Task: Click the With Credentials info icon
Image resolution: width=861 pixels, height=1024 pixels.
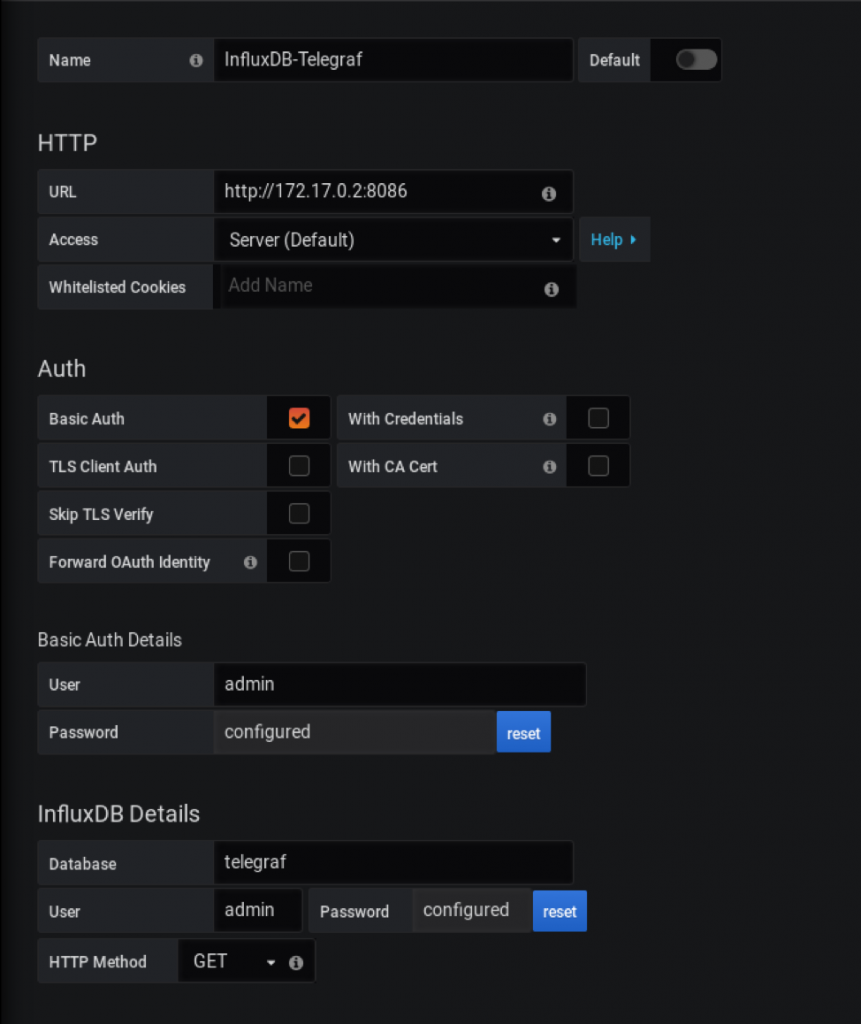Action: point(549,419)
